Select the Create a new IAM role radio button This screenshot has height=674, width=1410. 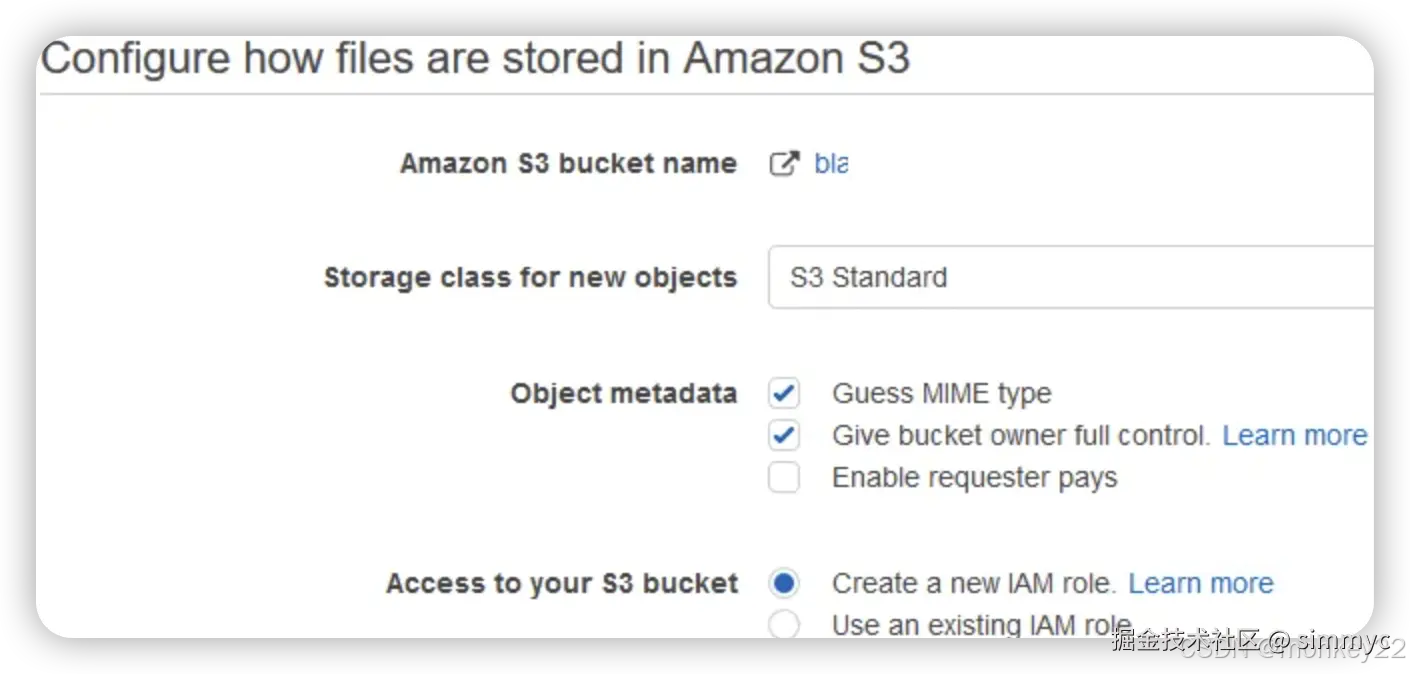pyautogui.click(x=784, y=583)
